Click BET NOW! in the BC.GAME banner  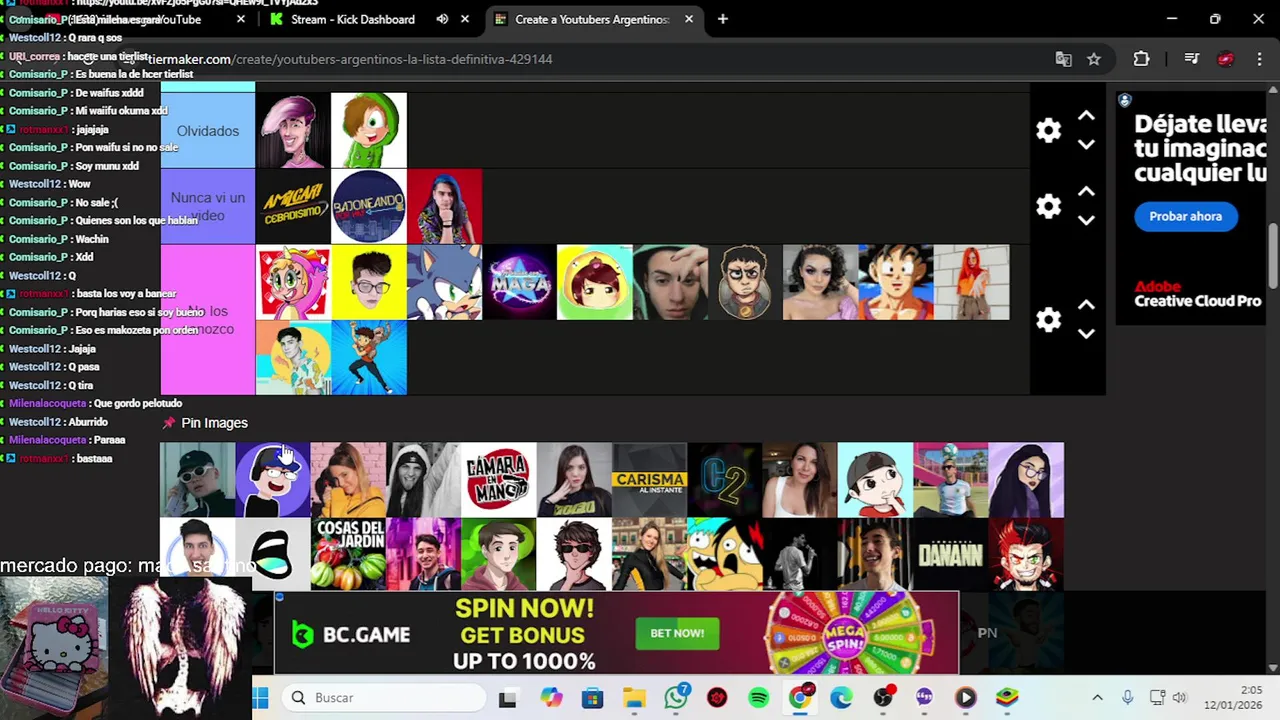point(677,633)
